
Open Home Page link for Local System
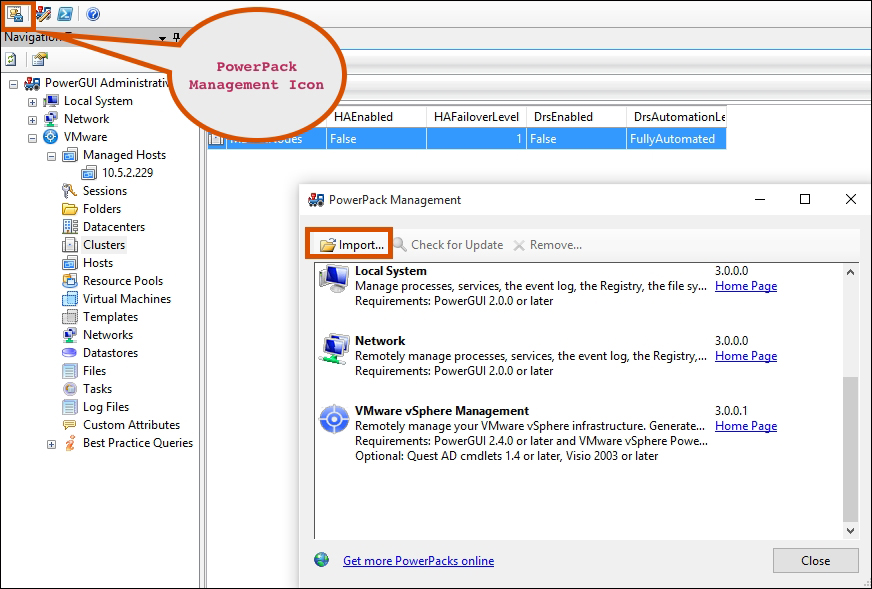coord(746,286)
